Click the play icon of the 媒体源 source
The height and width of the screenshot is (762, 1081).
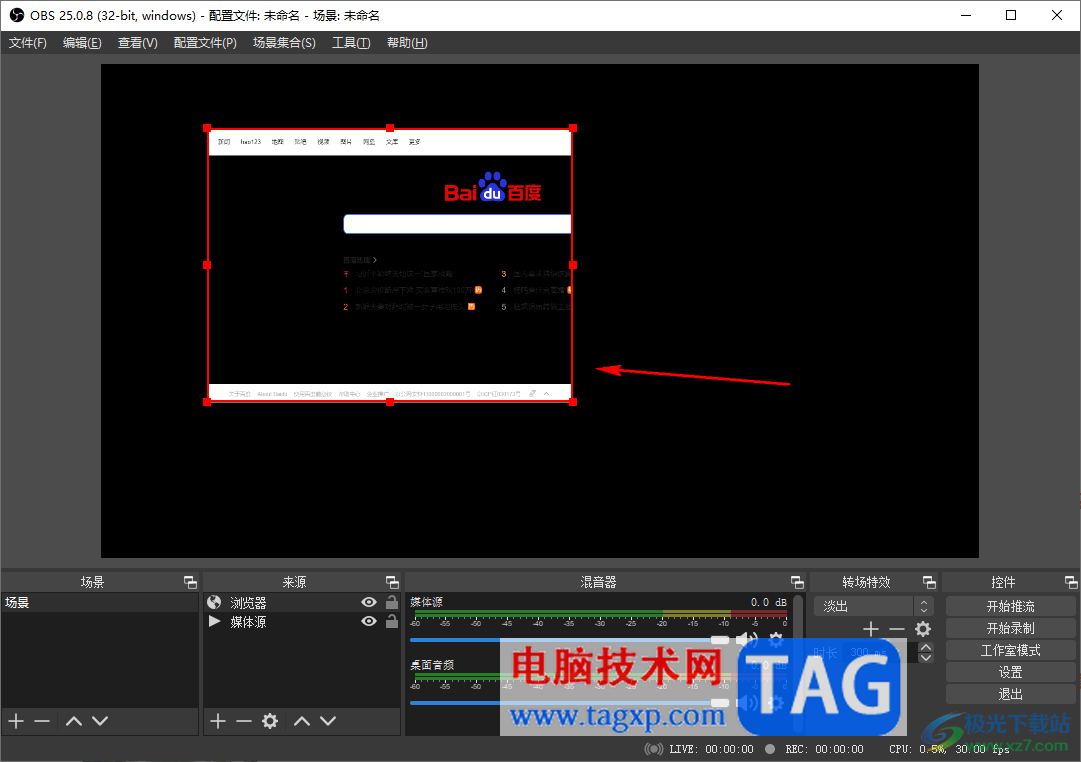click(214, 621)
